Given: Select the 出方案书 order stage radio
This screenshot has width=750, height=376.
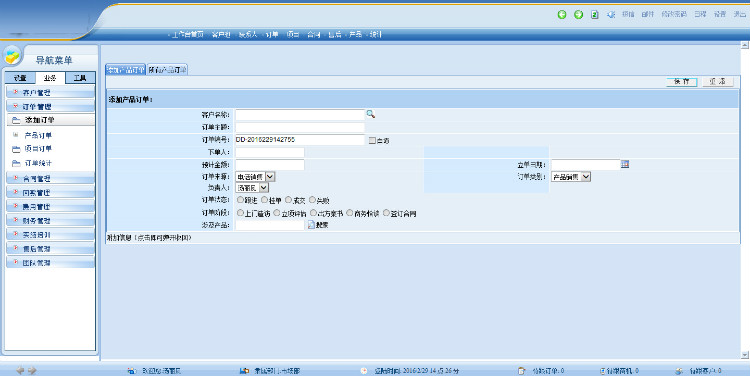Looking at the screenshot, I should tap(313, 212).
